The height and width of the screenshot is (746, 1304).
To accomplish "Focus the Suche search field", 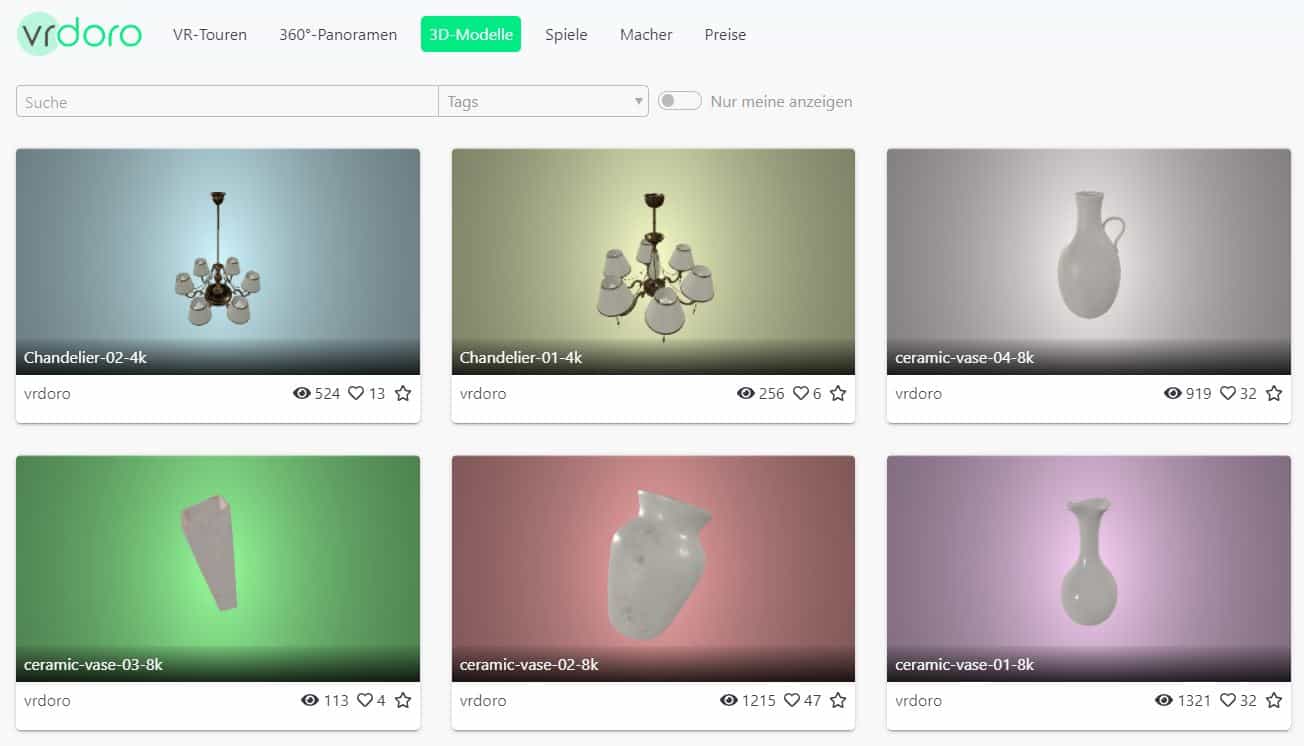I will click(x=227, y=102).
